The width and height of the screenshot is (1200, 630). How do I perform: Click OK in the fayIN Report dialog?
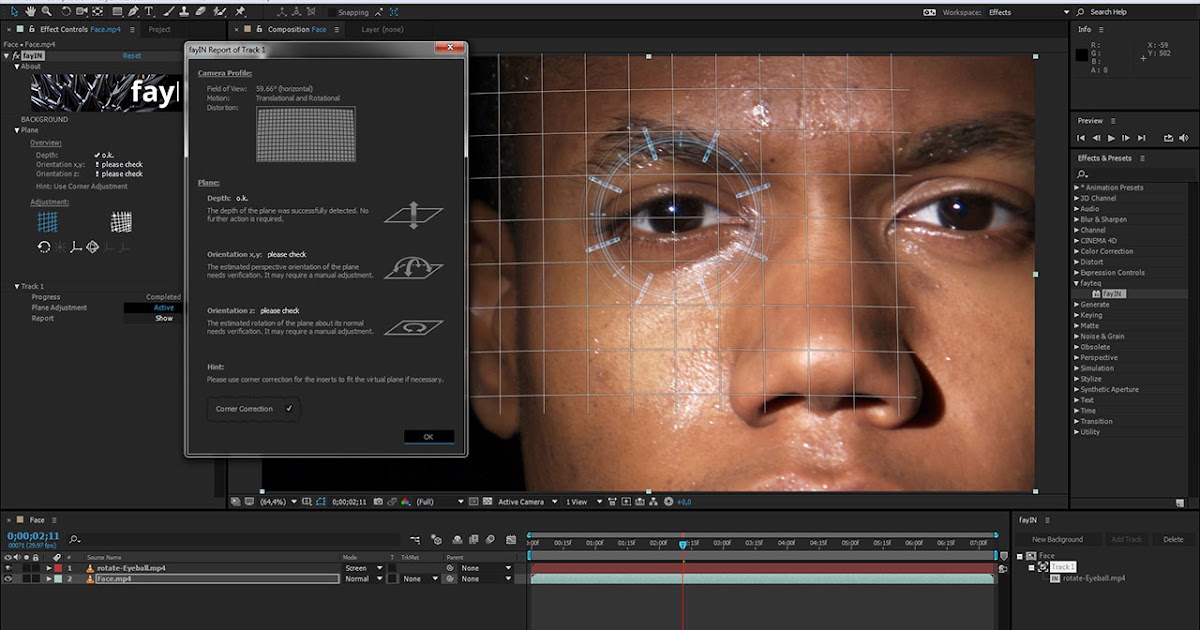(x=428, y=437)
